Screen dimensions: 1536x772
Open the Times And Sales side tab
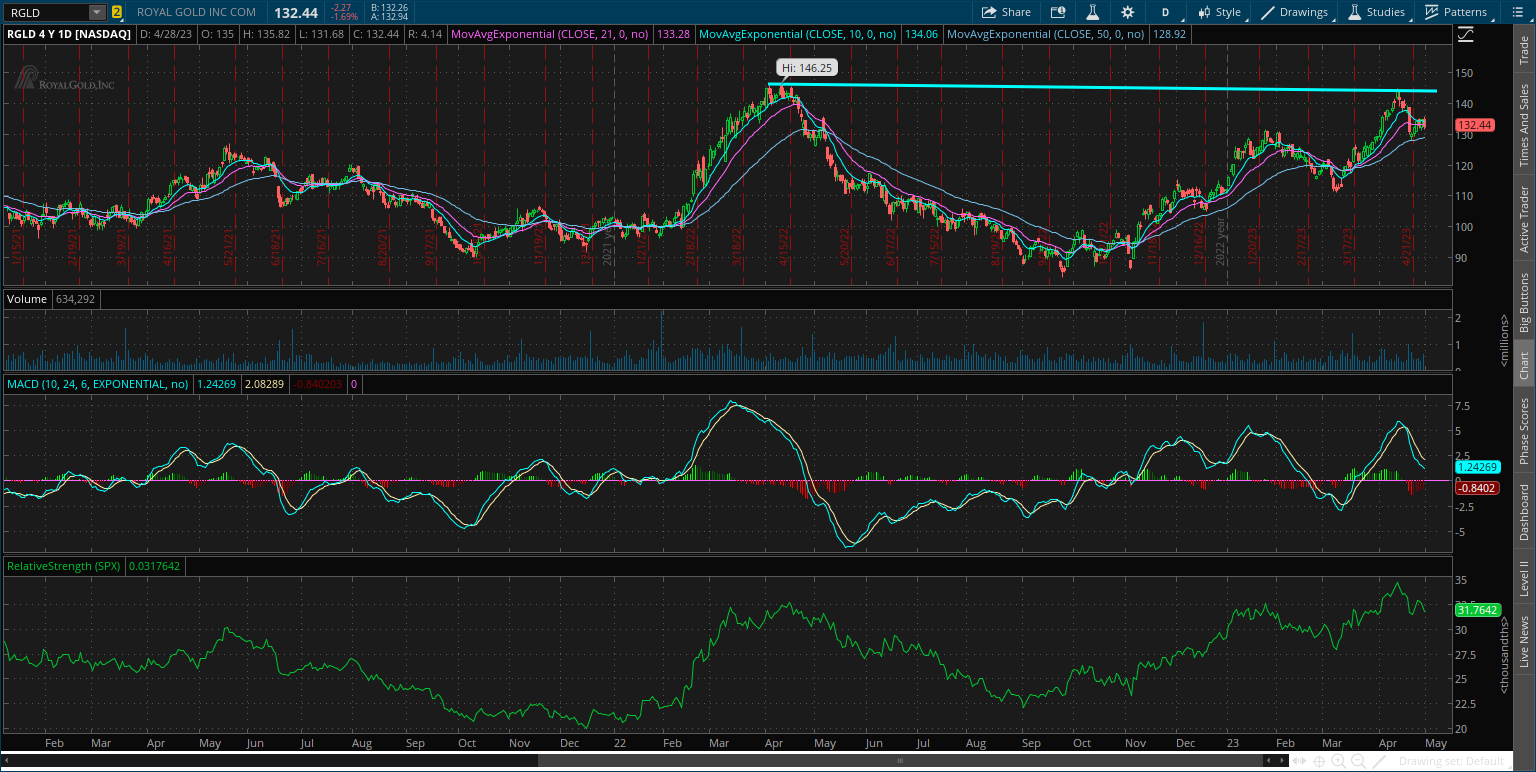[x=1524, y=125]
